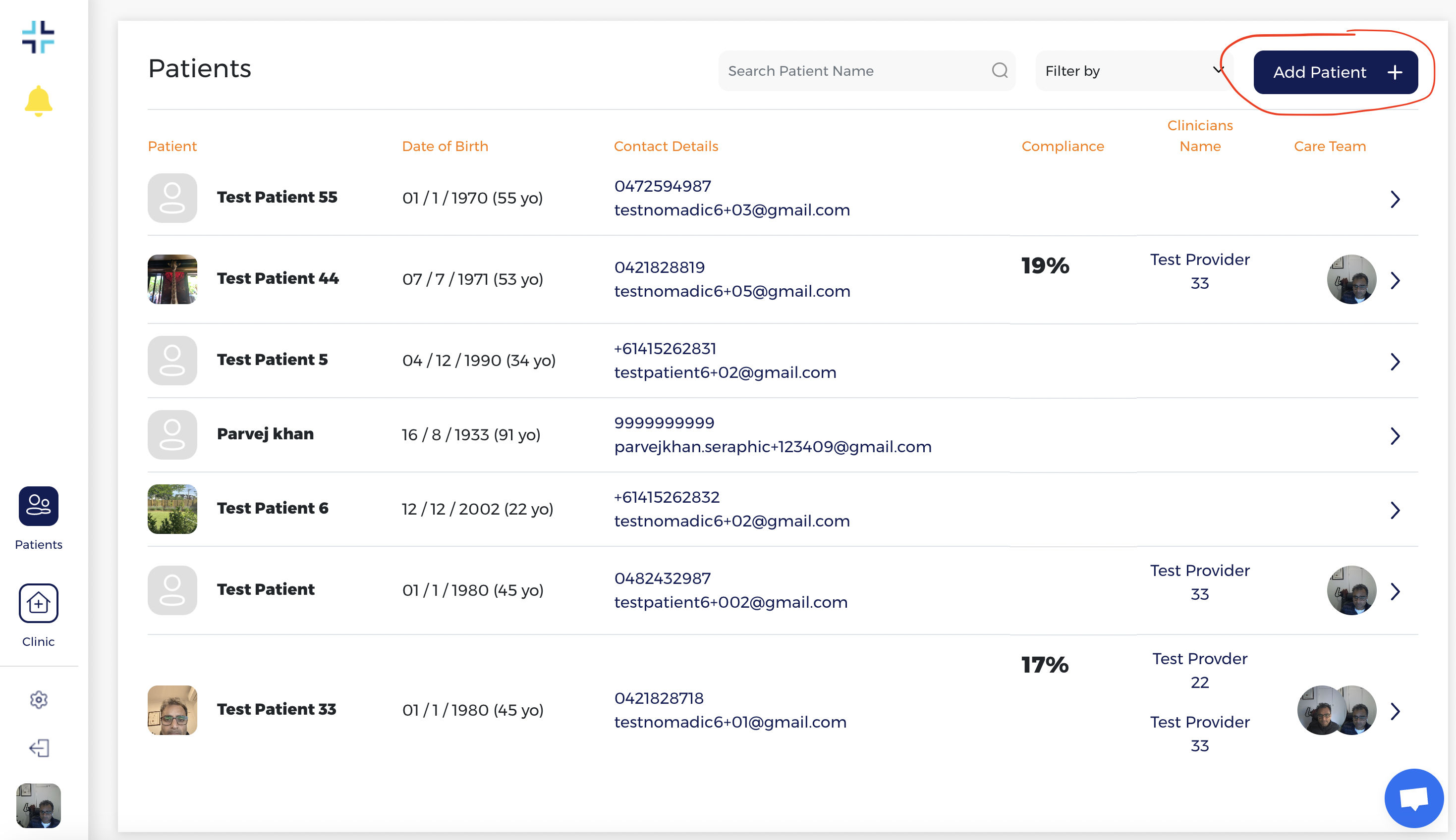Sort by Compliance column header
Screen dimensions: 1456x840
(1063, 146)
